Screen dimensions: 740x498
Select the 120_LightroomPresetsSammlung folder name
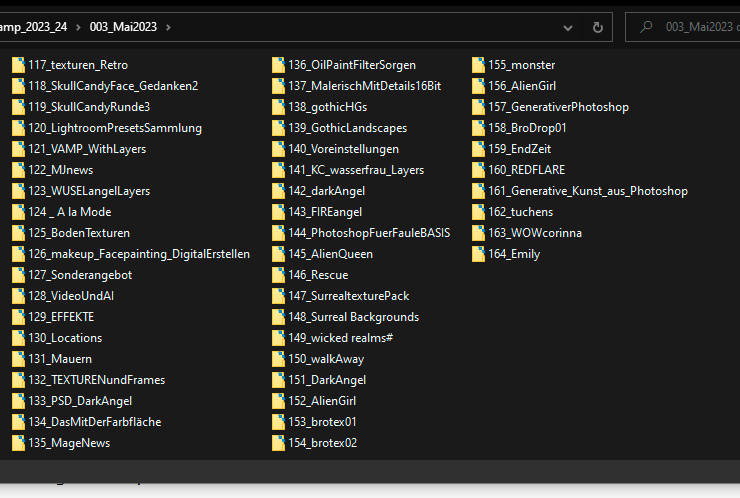115,128
